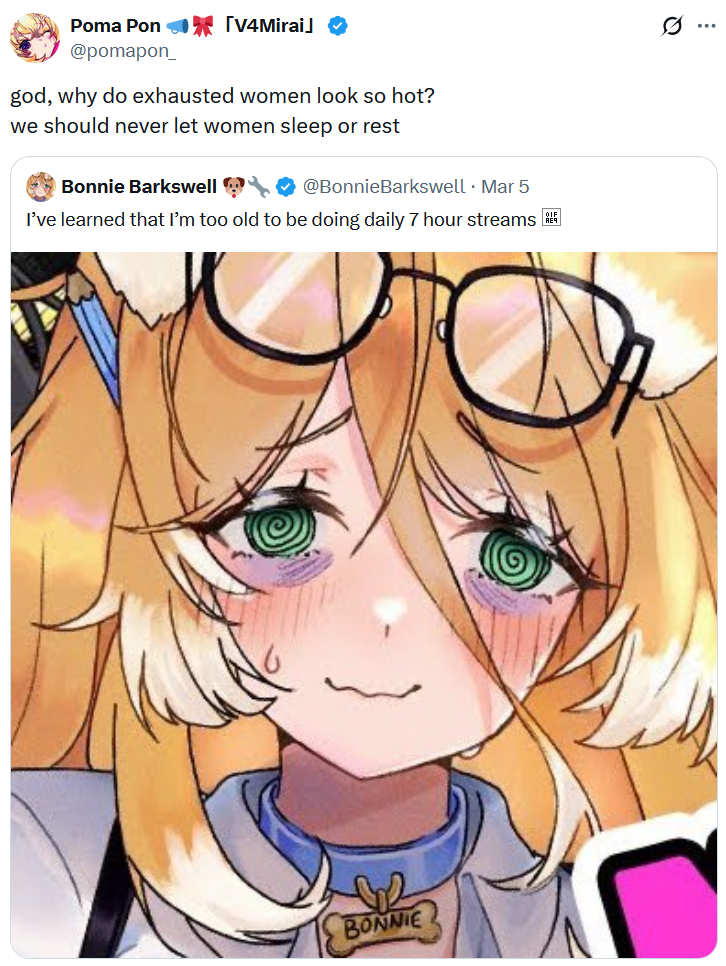This screenshot has width=726, height=966.
Task: Click the main tweet text about exhausted women
Action: pyautogui.click(x=222, y=111)
